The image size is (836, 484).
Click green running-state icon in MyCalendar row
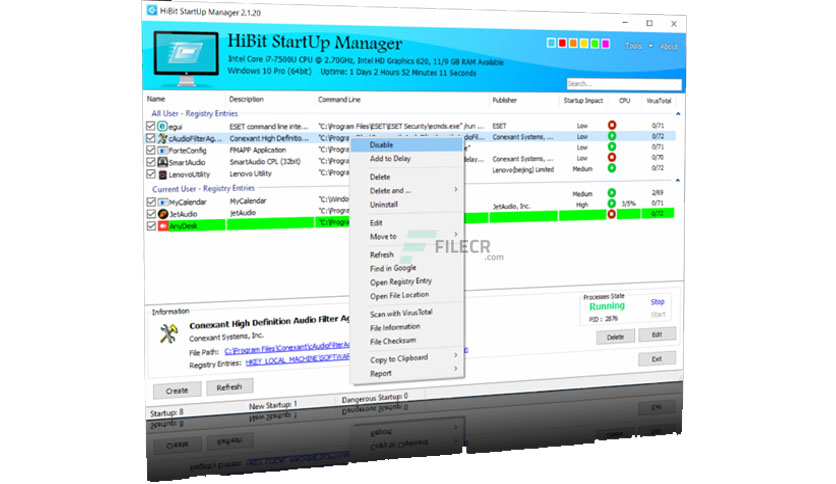coord(612,192)
